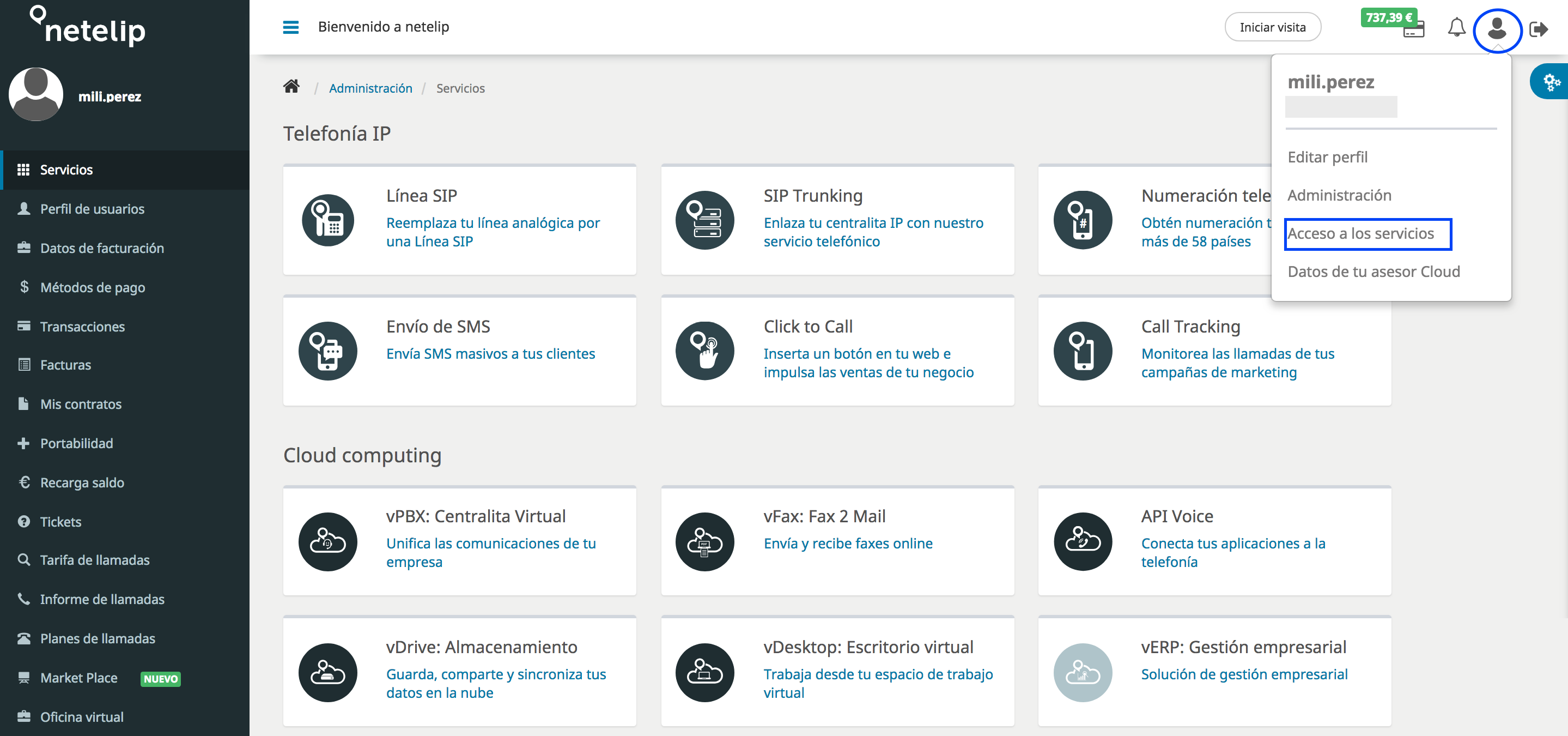
Task: Open Perfil de usuarios in sidebar
Action: pos(125,209)
